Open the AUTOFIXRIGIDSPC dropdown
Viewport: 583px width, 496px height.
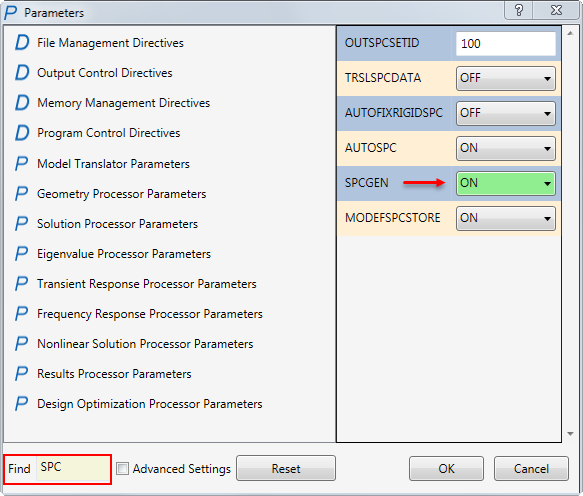506,113
